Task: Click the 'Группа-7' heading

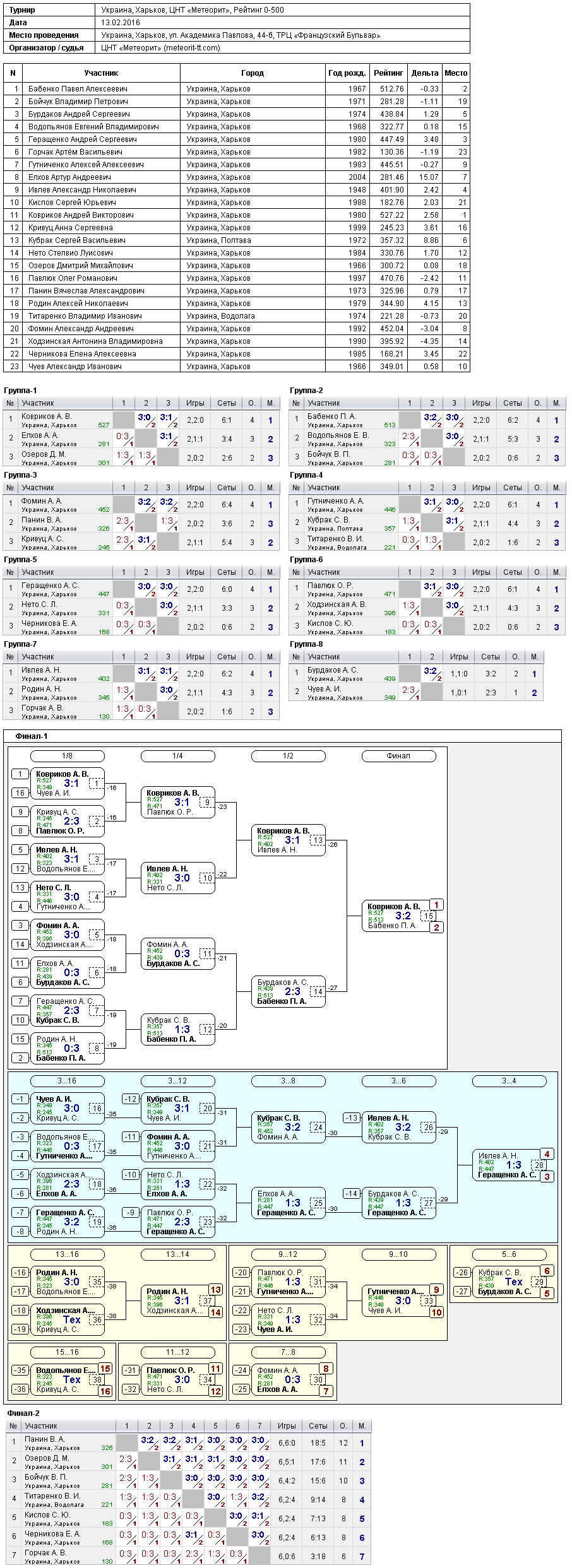Action: [20, 644]
